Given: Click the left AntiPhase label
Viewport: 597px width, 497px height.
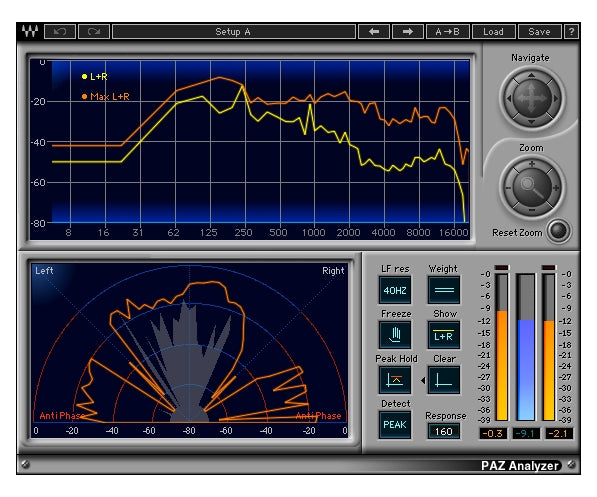Looking at the screenshot, I should [x=62, y=415].
